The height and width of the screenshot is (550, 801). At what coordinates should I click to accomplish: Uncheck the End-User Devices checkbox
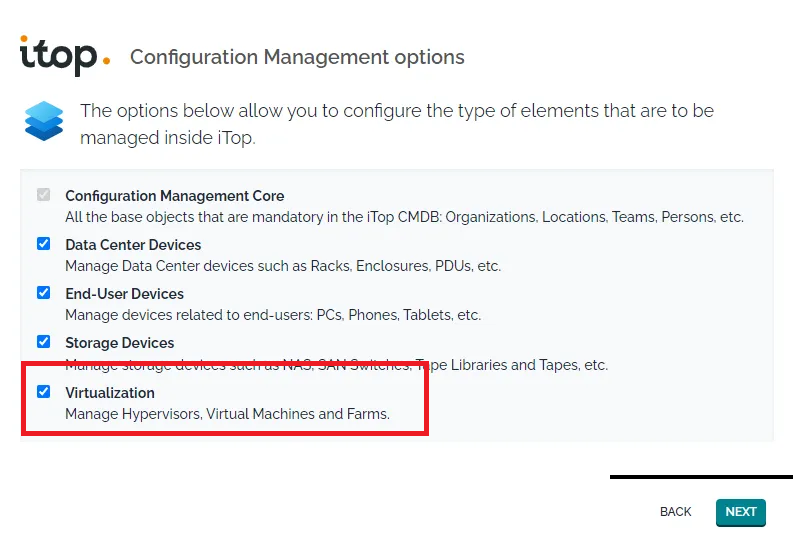44,293
